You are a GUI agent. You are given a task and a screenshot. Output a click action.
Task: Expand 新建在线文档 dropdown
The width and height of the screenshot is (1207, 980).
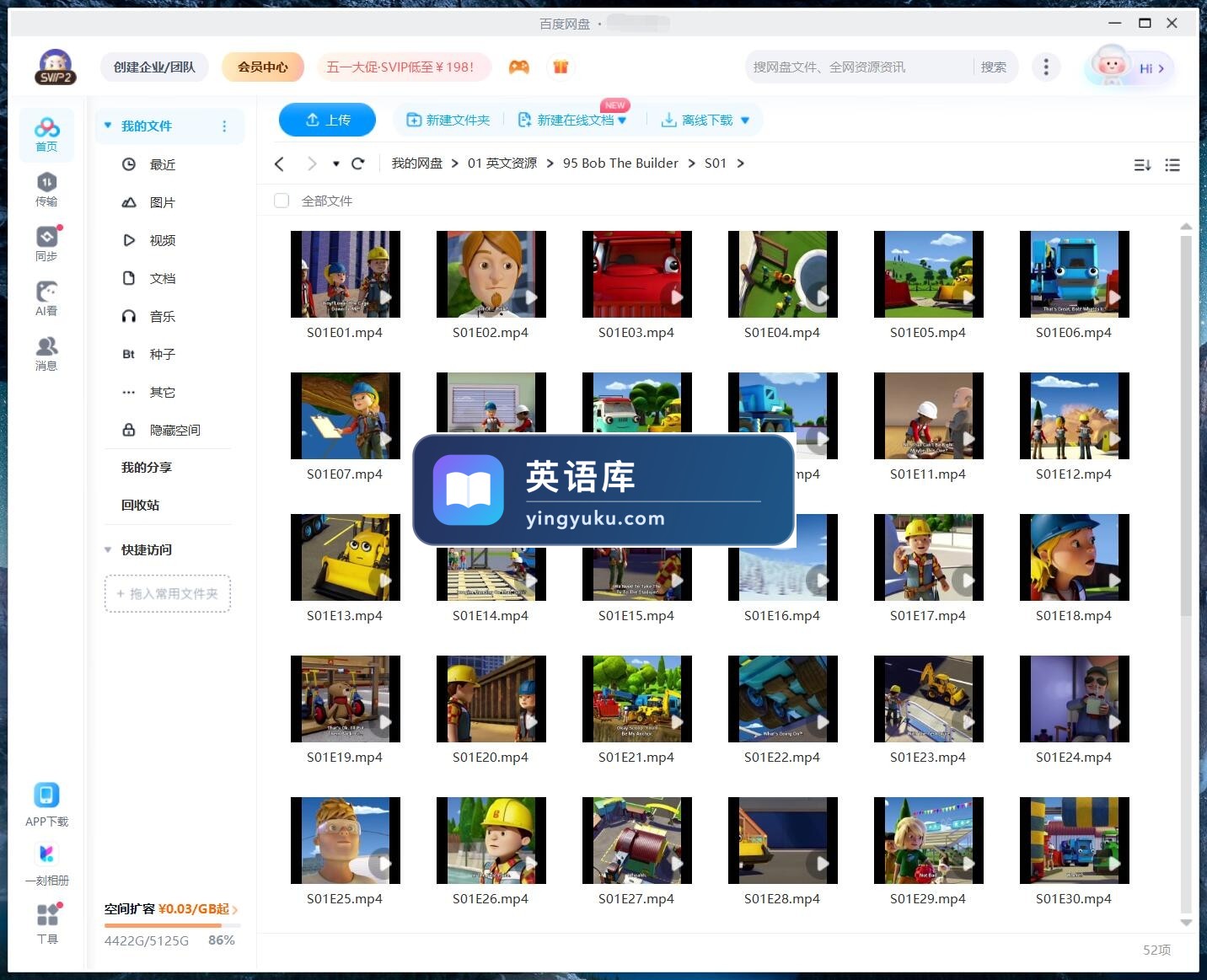tap(622, 120)
